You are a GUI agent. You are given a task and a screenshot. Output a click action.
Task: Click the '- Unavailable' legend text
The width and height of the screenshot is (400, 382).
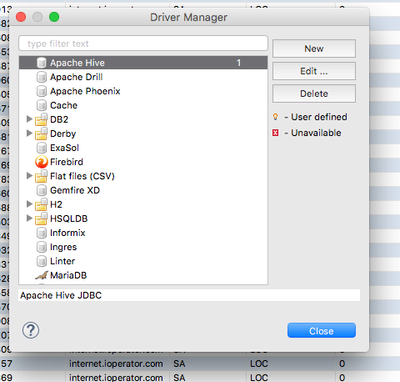(313, 133)
